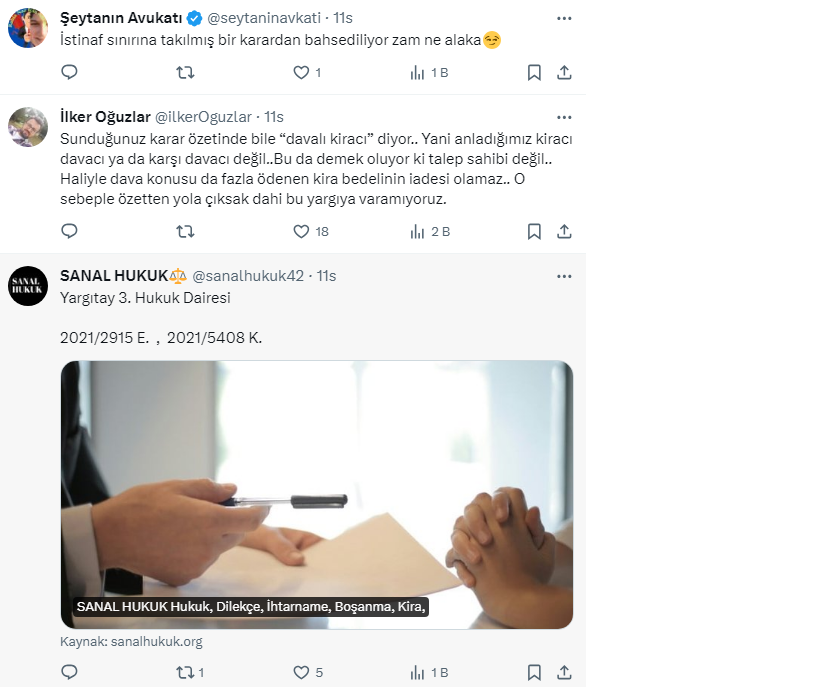Click the Kaynak: sanalhukuk.org source link
Viewport: 837px width, 687px height.
point(131,642)
